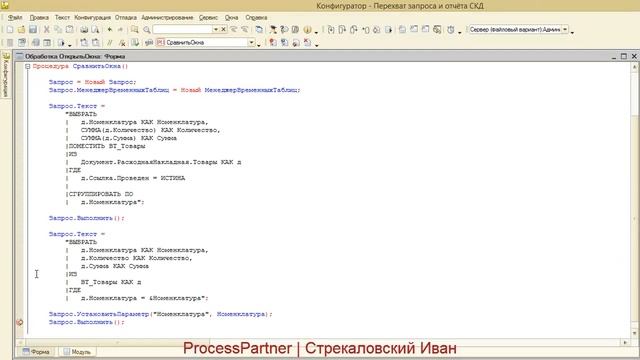
Task: Open the Сервер (файловый вариант) dropdown
Action: coord(565,29)
